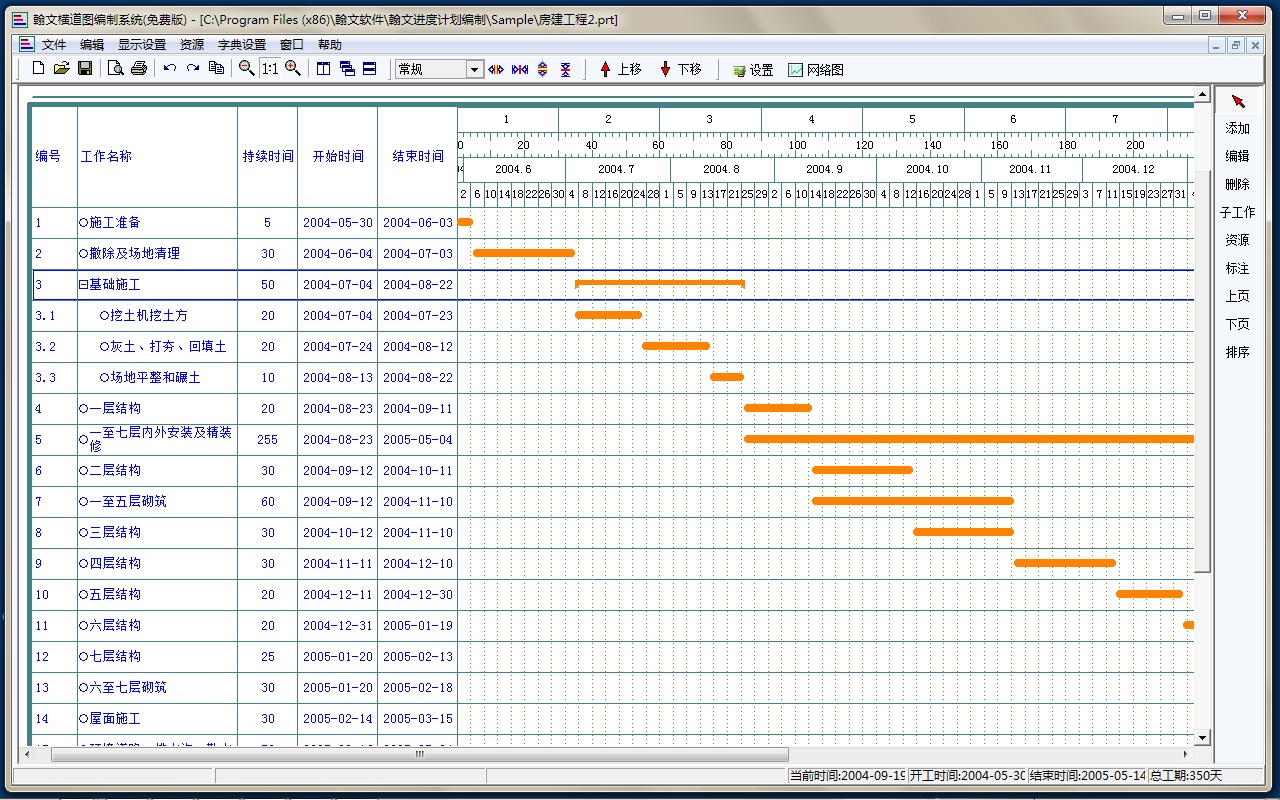Image resolution: width=1280 pixels, height=800 pixels.
Task: Save the project with the floppy disk icon
Action: (x=85, y=69)
